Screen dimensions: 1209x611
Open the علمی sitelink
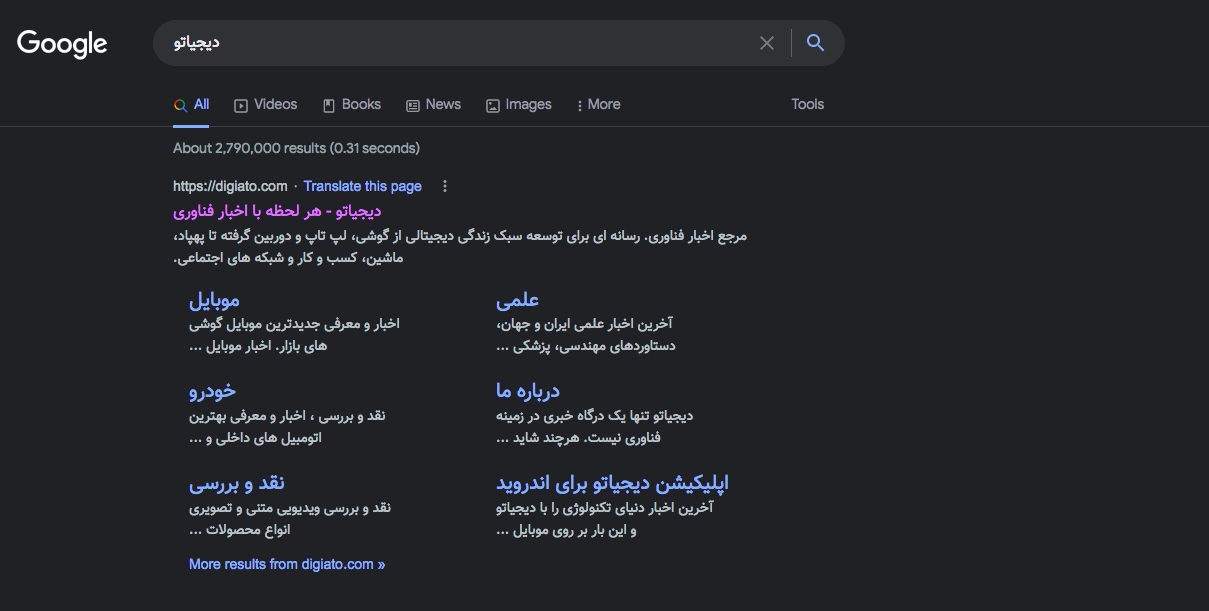[x=518, y=300]
